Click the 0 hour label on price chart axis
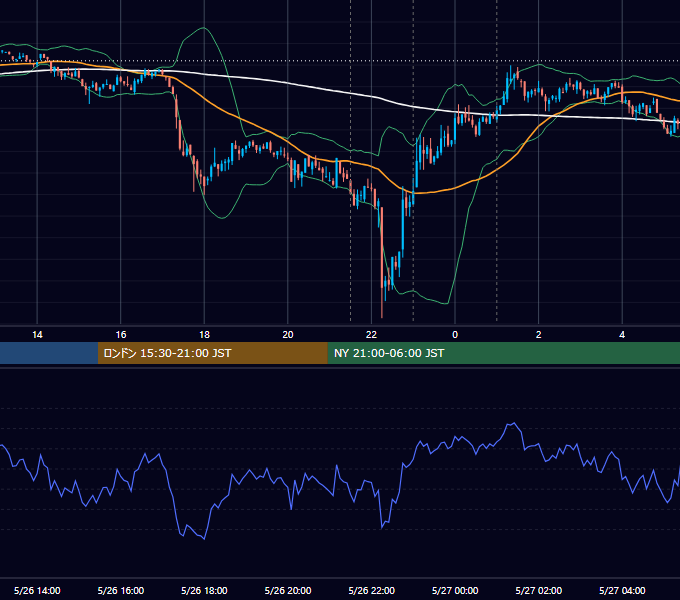Viewport: 680px width, 600px height. tap(455, 334)
